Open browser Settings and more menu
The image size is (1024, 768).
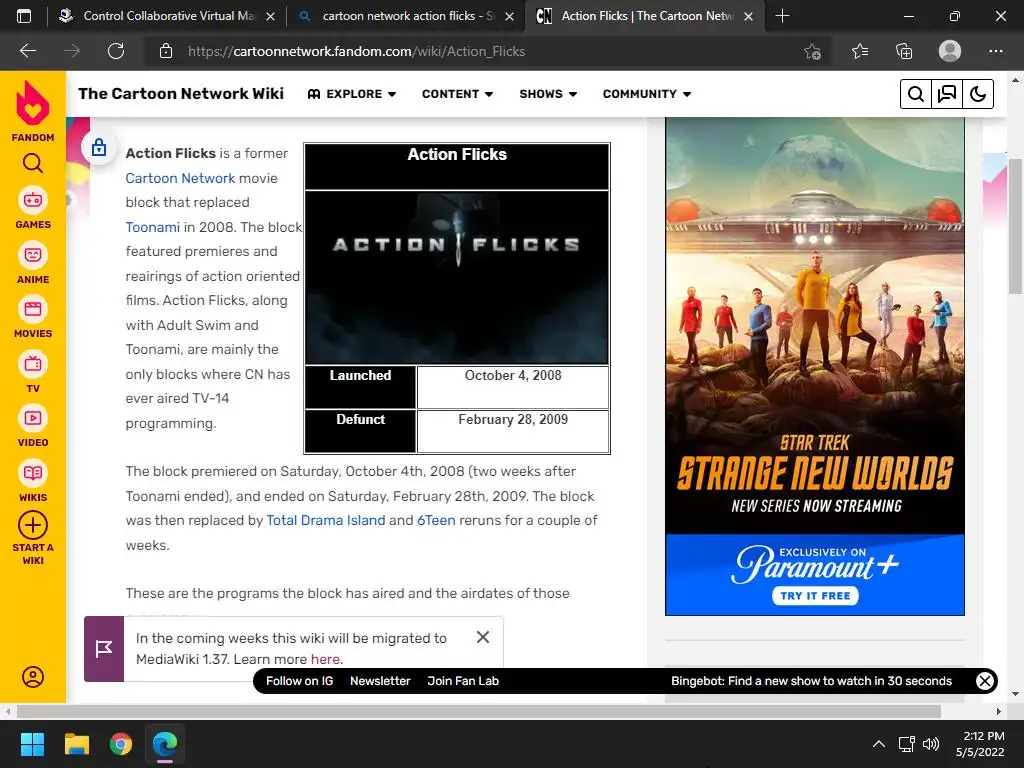995,51
